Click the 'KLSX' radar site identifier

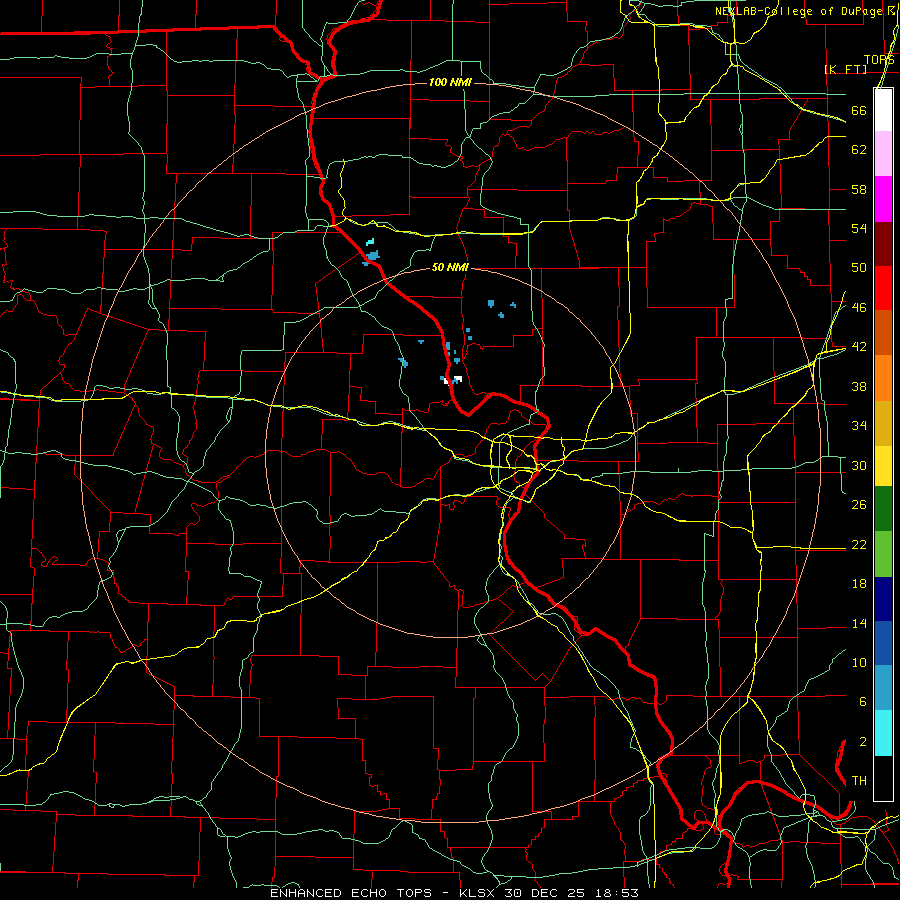point(479,893)
